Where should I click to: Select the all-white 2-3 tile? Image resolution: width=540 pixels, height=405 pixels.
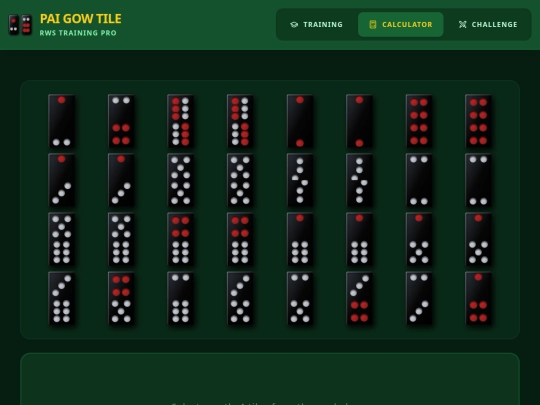[419, 299]
